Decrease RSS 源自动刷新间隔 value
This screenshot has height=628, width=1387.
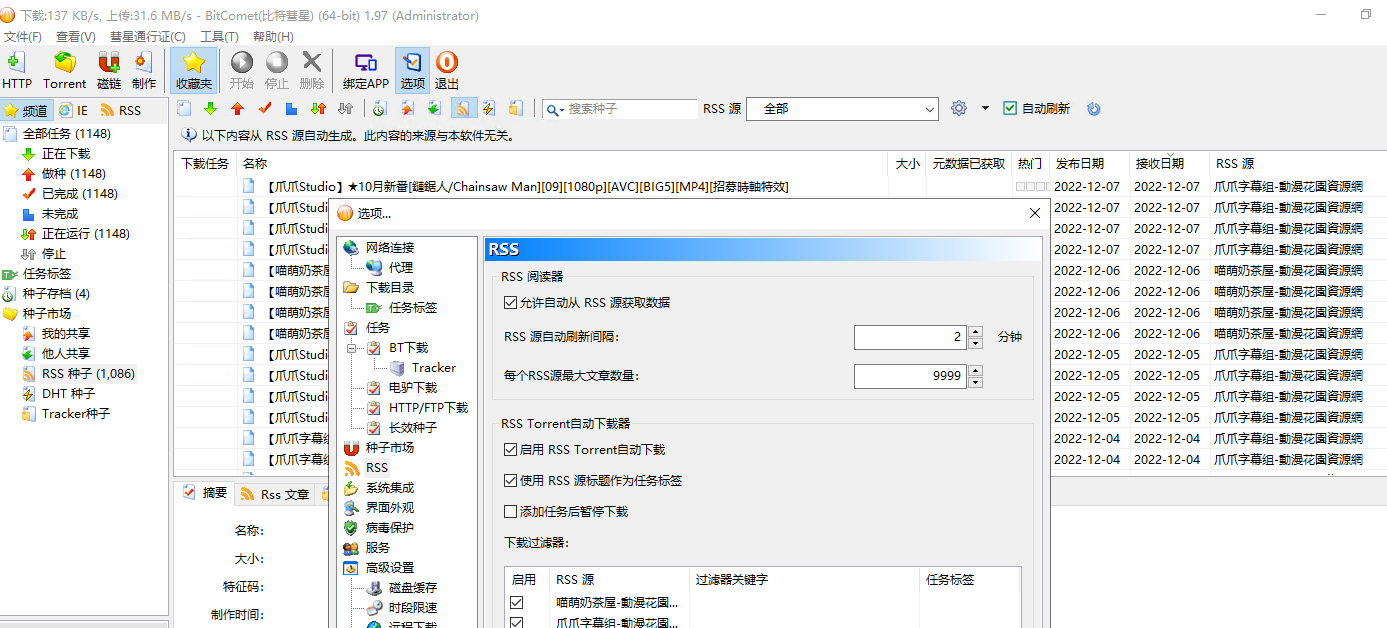[976, 343]
